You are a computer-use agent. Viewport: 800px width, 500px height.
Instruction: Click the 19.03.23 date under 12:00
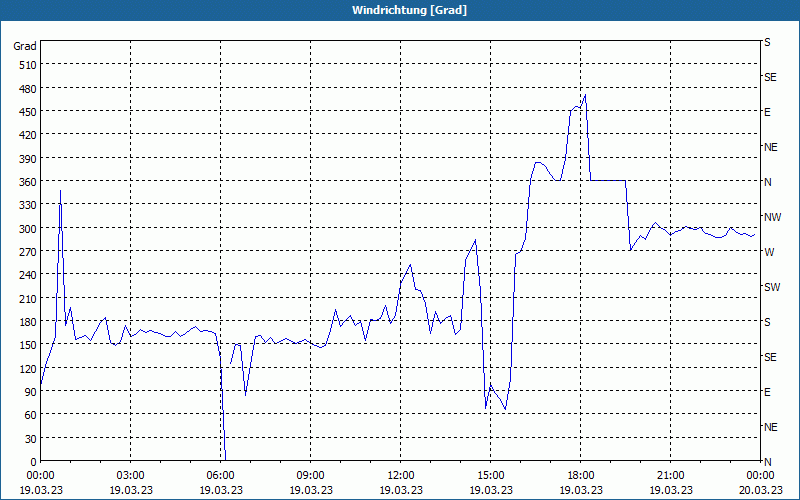401,490
